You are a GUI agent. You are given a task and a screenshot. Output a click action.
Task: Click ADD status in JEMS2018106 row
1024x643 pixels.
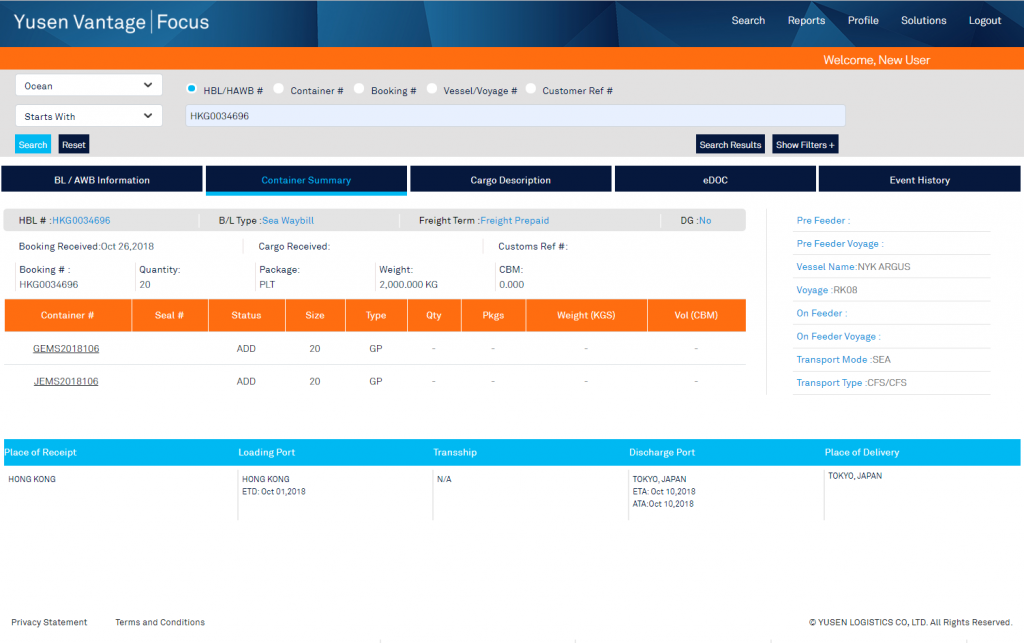(x=246, y=381)
